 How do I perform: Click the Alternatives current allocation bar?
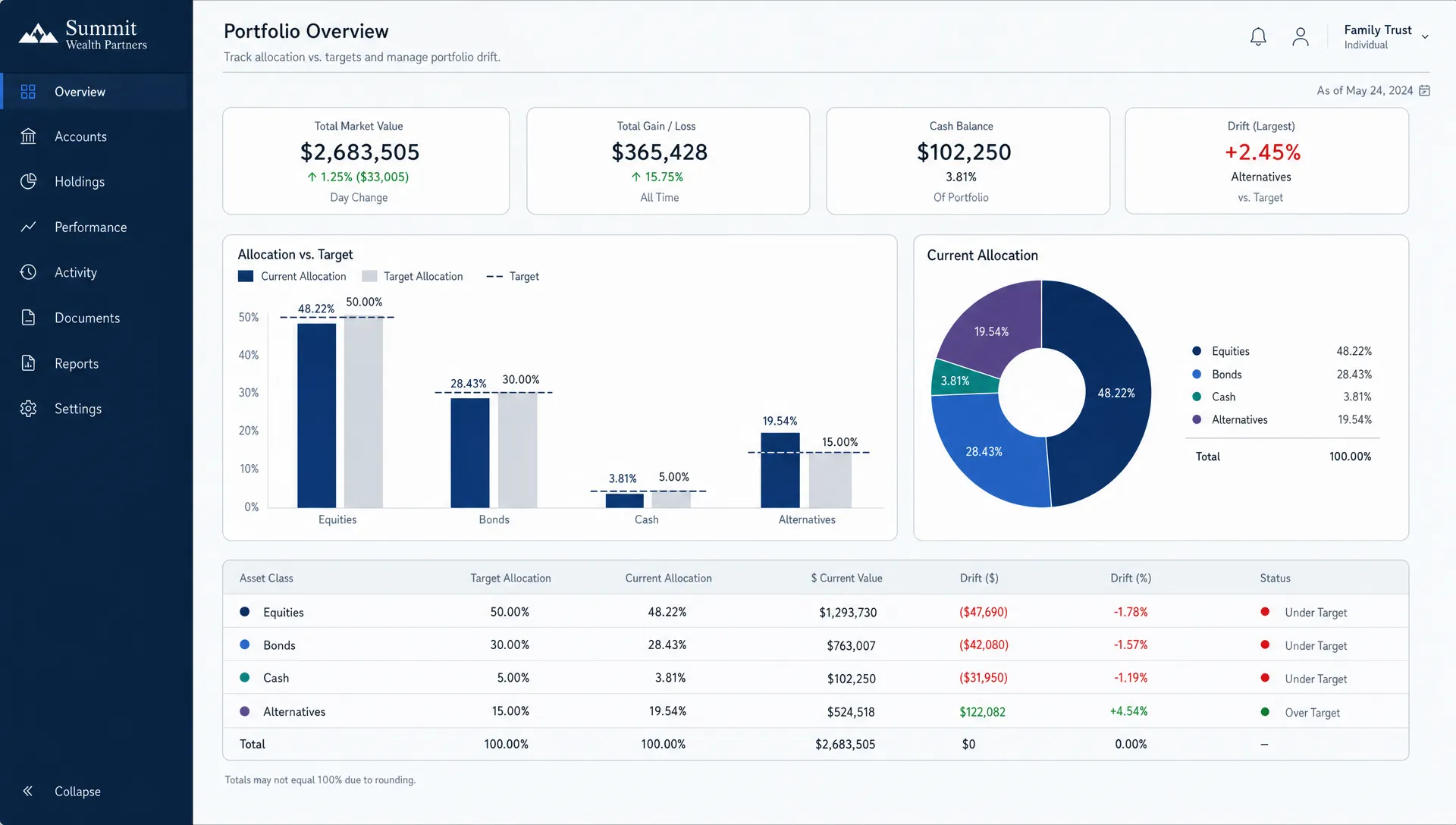point(780,470)
